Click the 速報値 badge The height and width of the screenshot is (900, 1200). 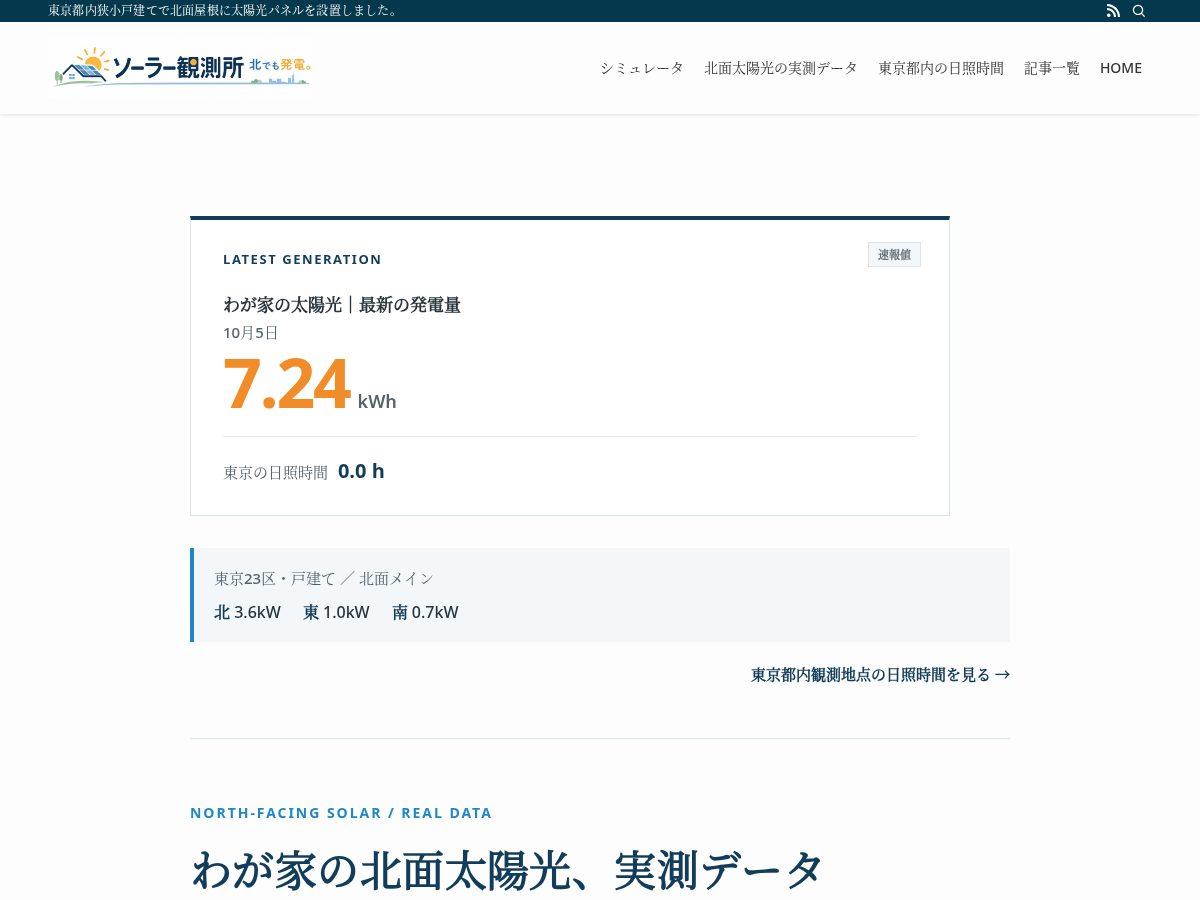(x=894, y=255)
